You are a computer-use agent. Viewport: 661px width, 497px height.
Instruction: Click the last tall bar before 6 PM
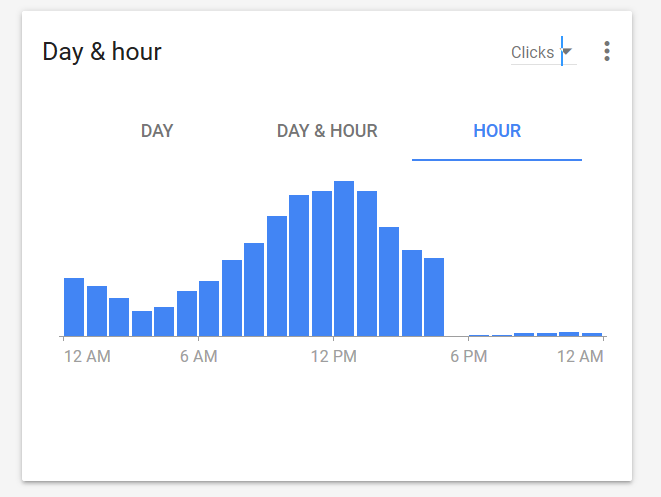[434, 297]
